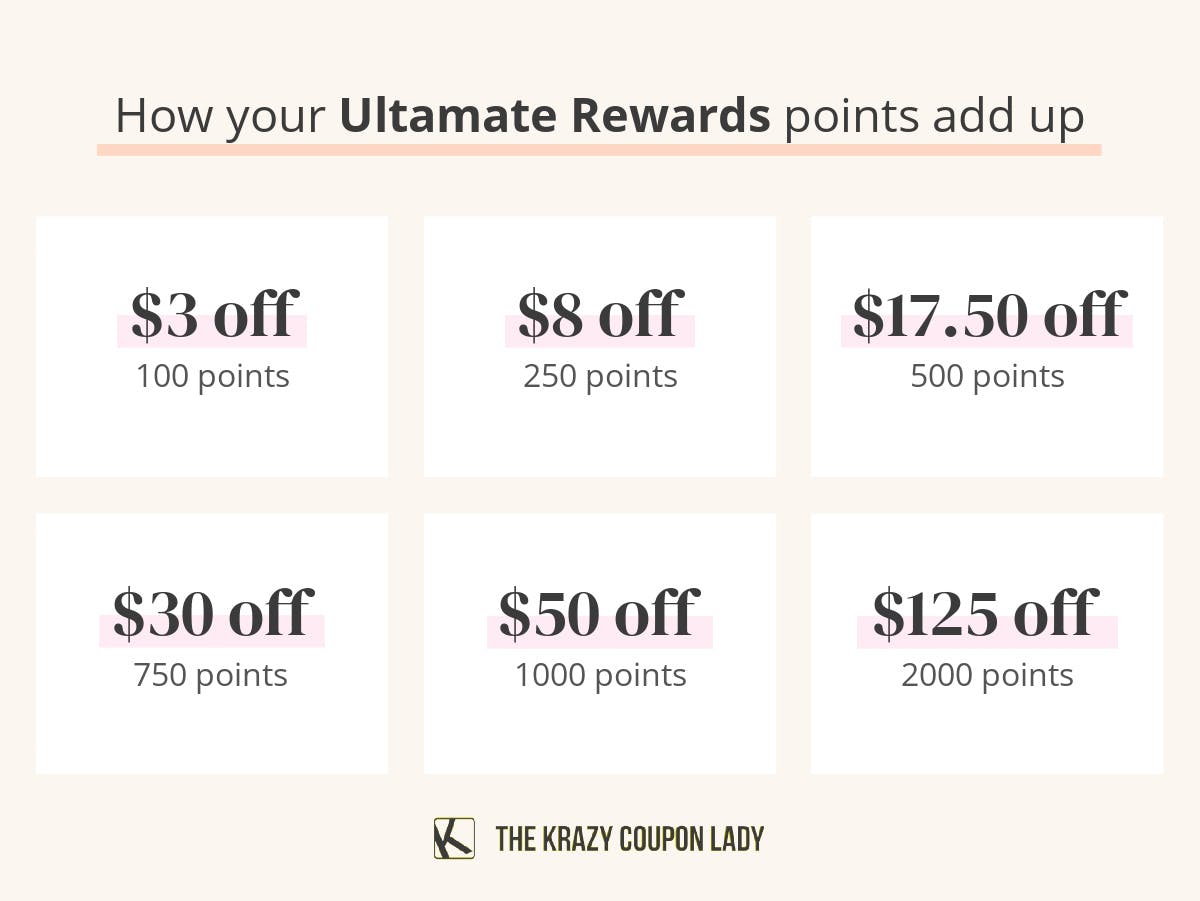Click the "2000 points" label
Viewport: 1200px width, 901px height.
click(x=987, y=675)
